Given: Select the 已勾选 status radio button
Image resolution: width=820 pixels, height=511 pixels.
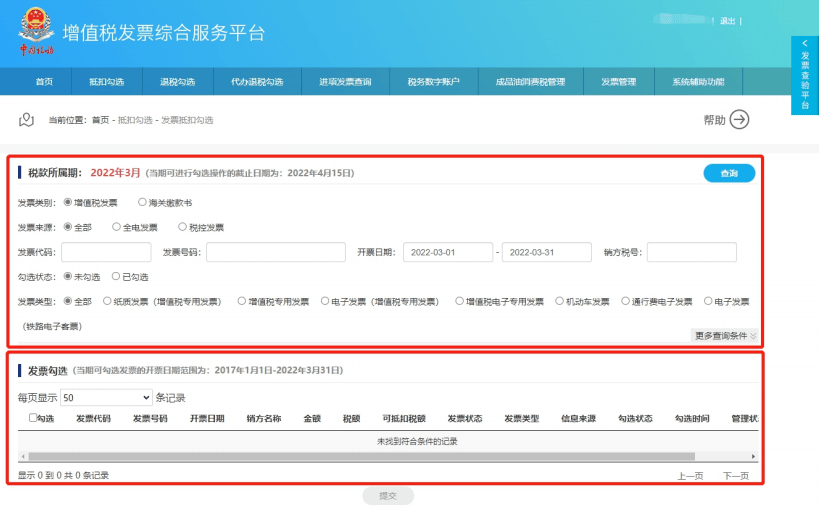Looking at the screenshot, I should [115, 276].
